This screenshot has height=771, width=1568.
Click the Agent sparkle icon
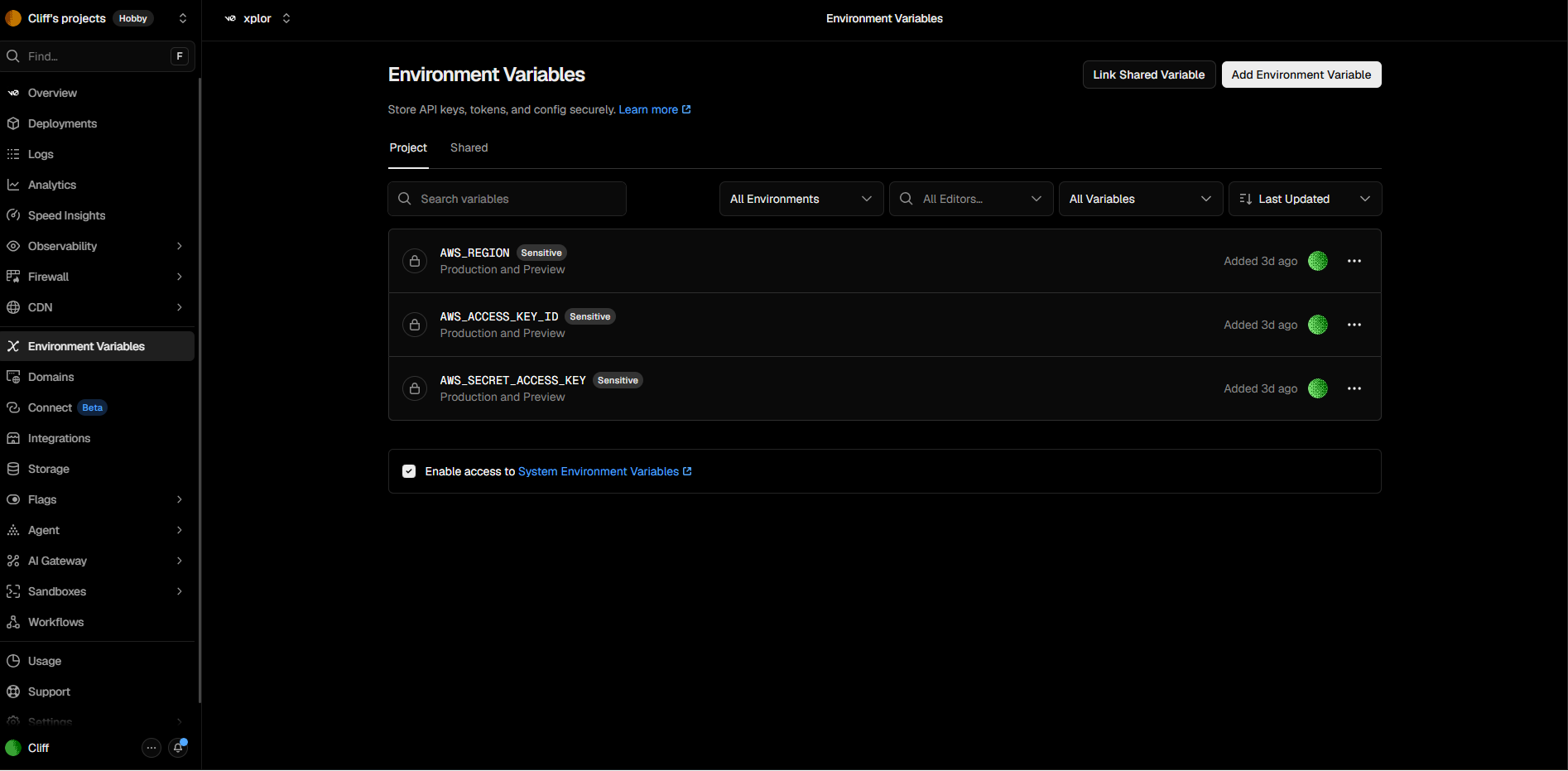pos(13,530)
